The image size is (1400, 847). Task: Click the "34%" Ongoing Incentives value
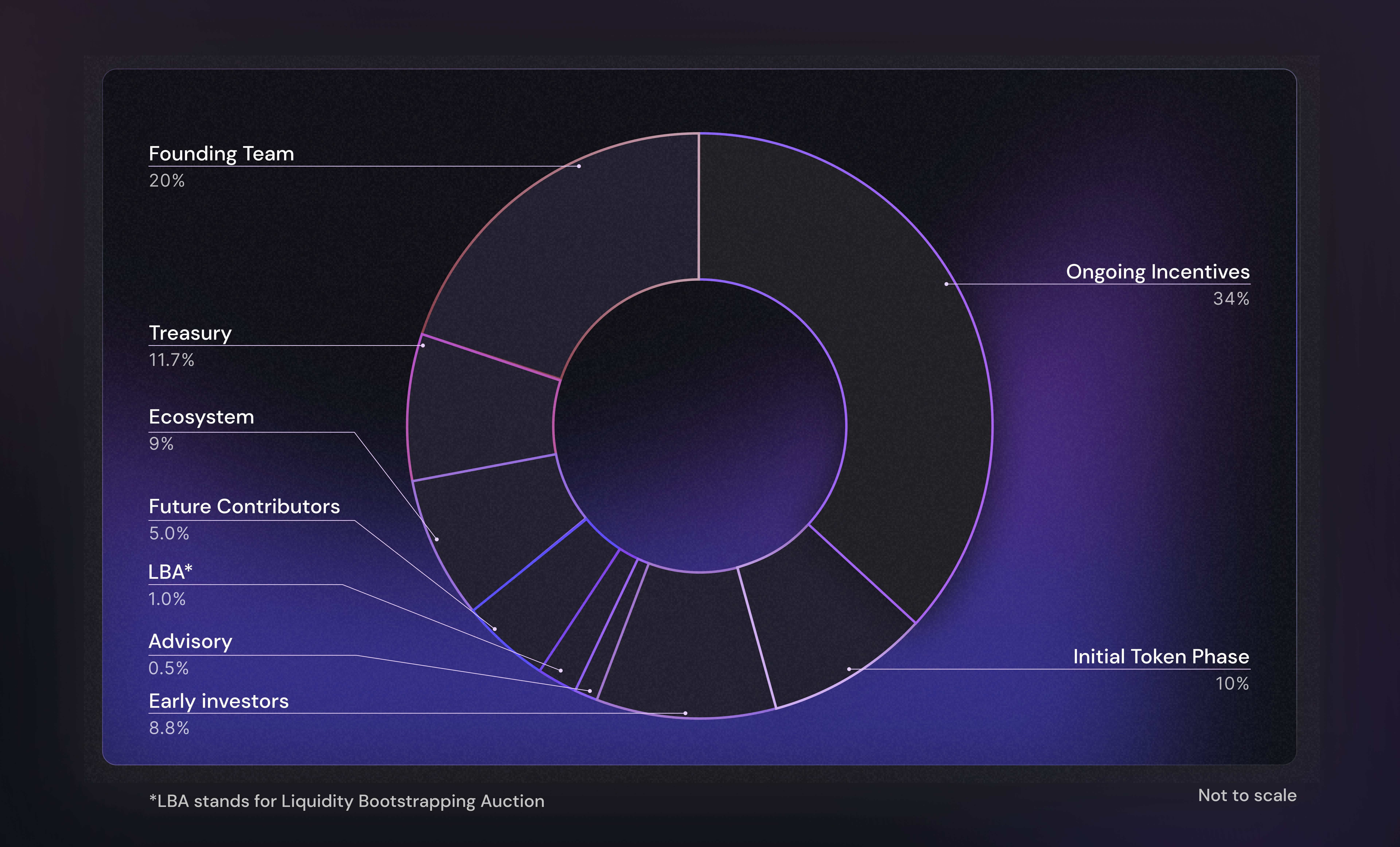pyautogui.click(x=1231, y=299)
